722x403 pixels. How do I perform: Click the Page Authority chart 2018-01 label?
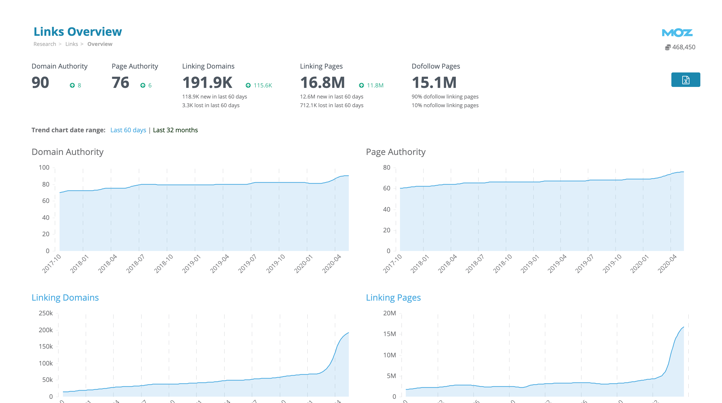[424, 264]
